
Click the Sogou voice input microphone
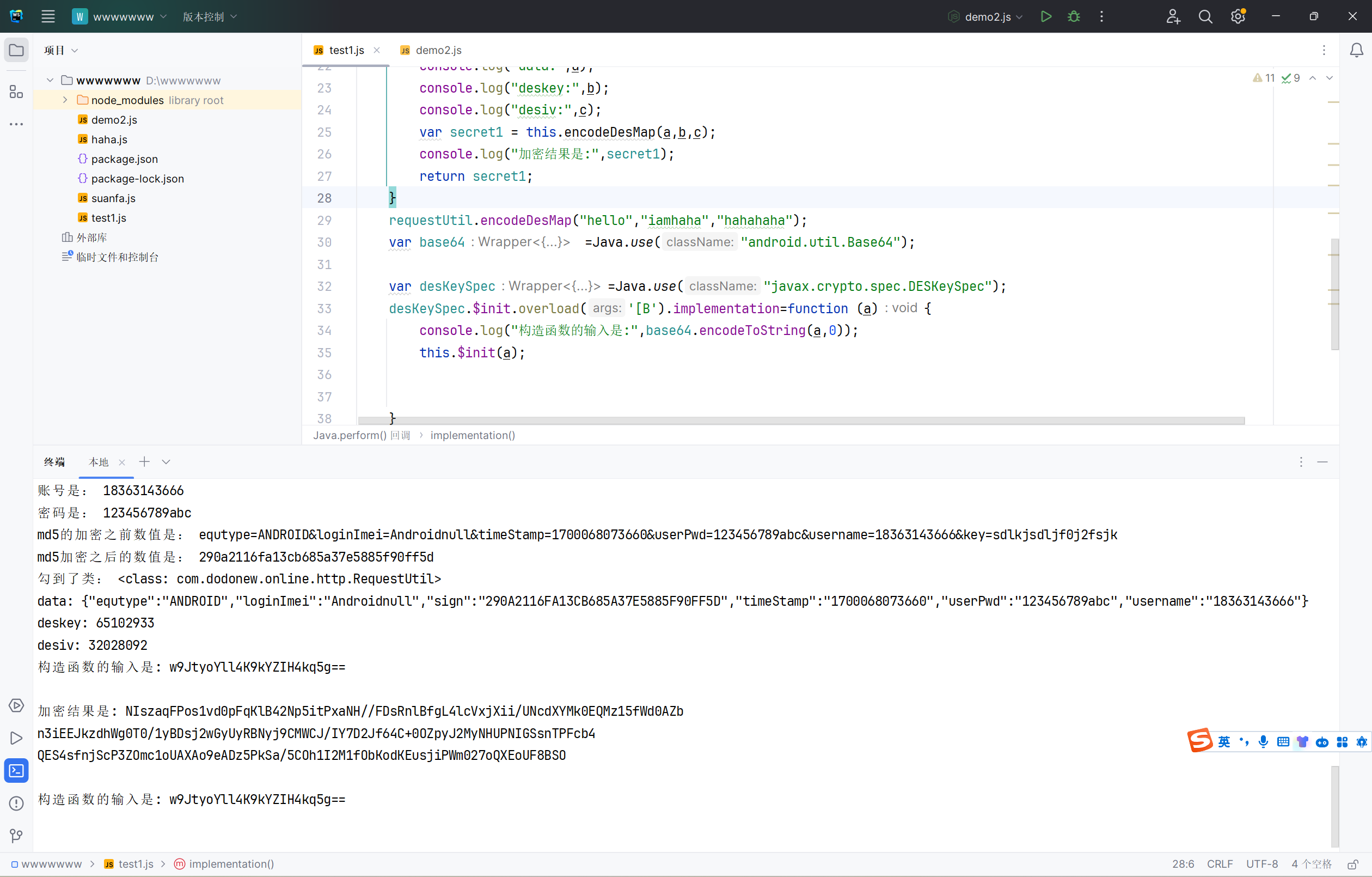point(1263,741)
